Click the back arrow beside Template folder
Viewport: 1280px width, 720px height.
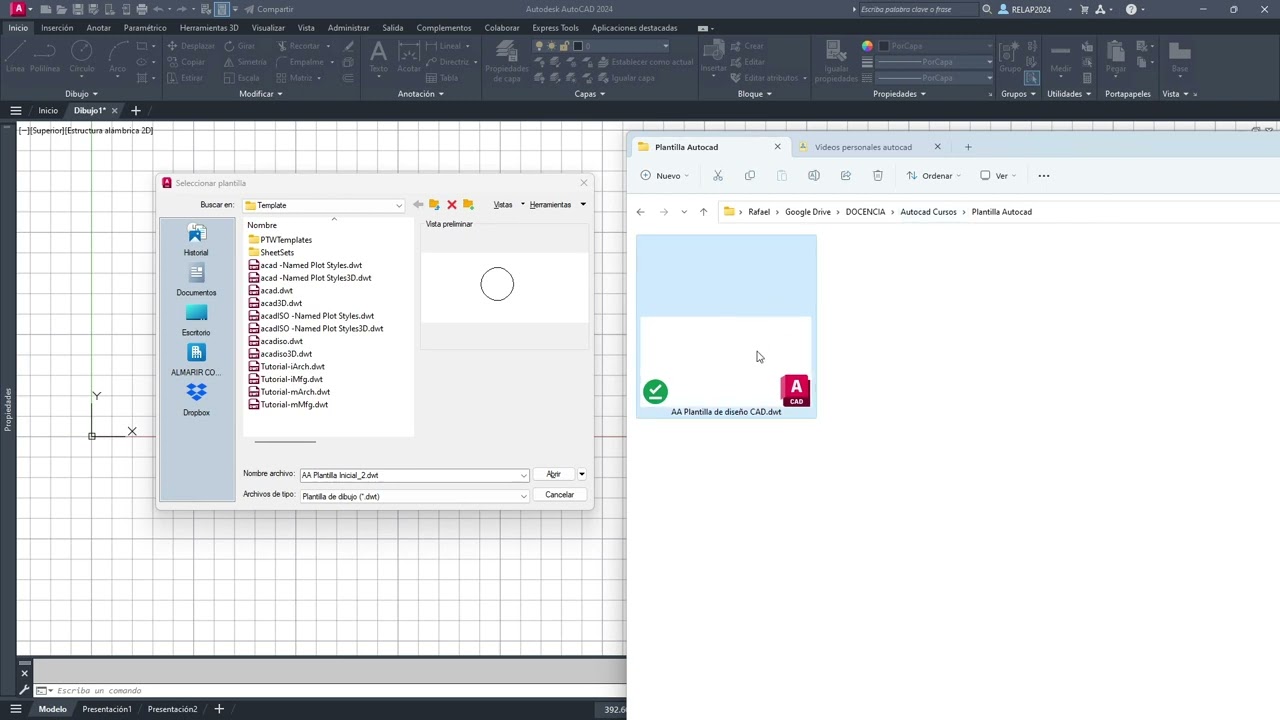(418, 205)
